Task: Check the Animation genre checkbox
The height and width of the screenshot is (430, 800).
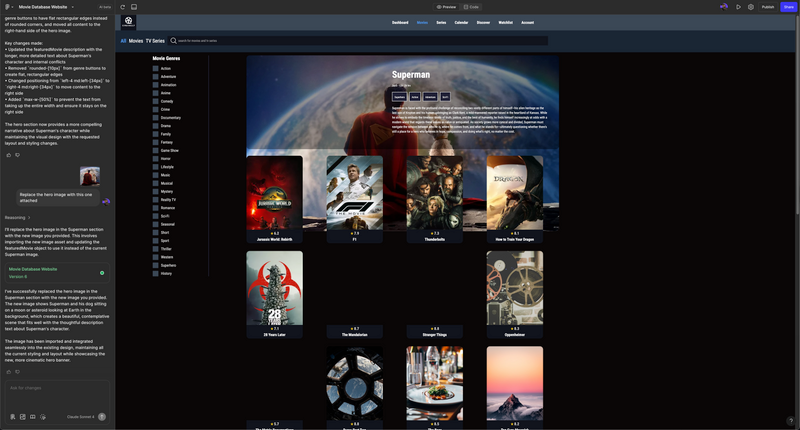Action: pyautogui.click(x=156, y=85)
